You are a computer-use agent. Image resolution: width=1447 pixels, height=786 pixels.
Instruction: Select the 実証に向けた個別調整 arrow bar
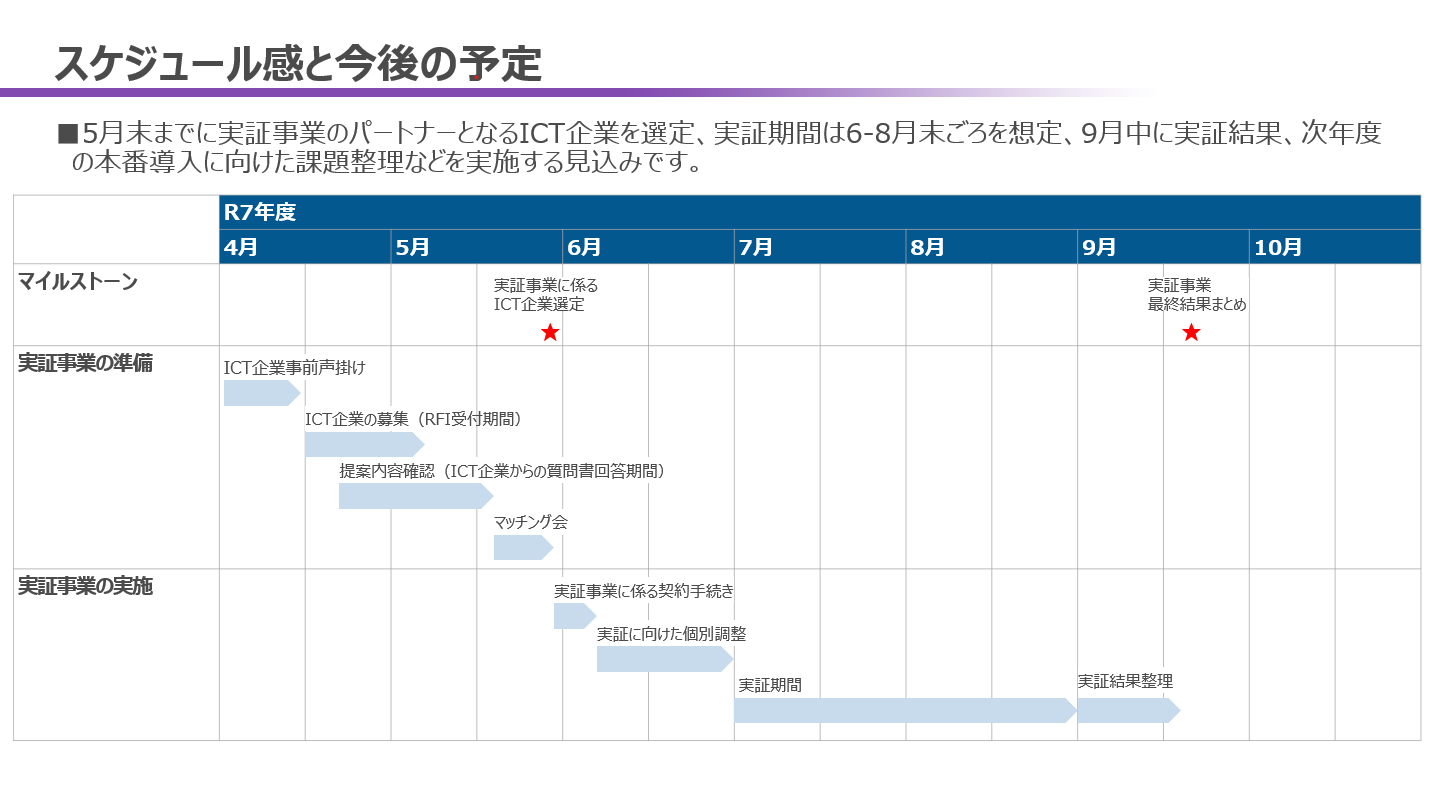(663, 659)
